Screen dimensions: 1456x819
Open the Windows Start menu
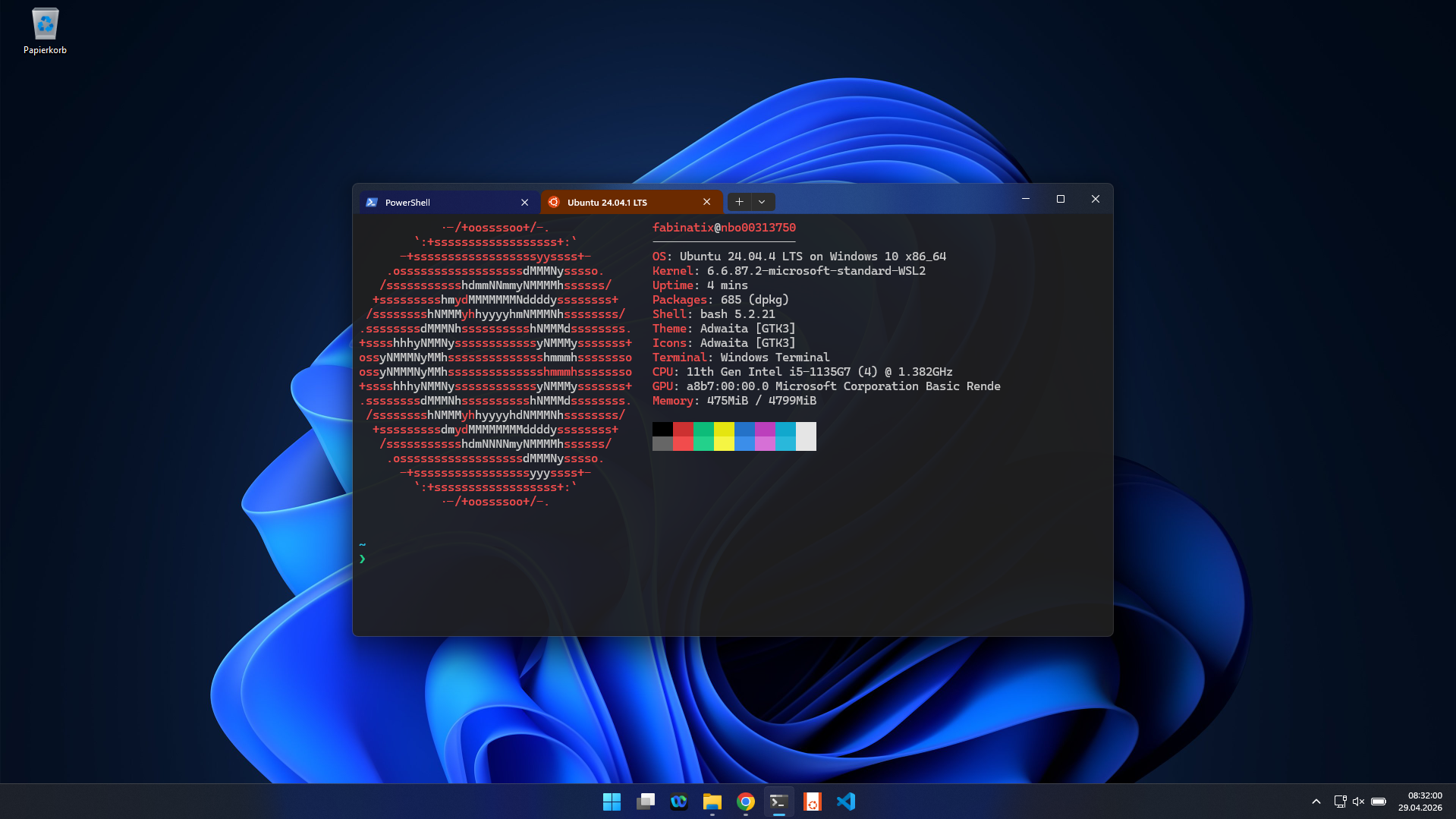click(612, 802)
